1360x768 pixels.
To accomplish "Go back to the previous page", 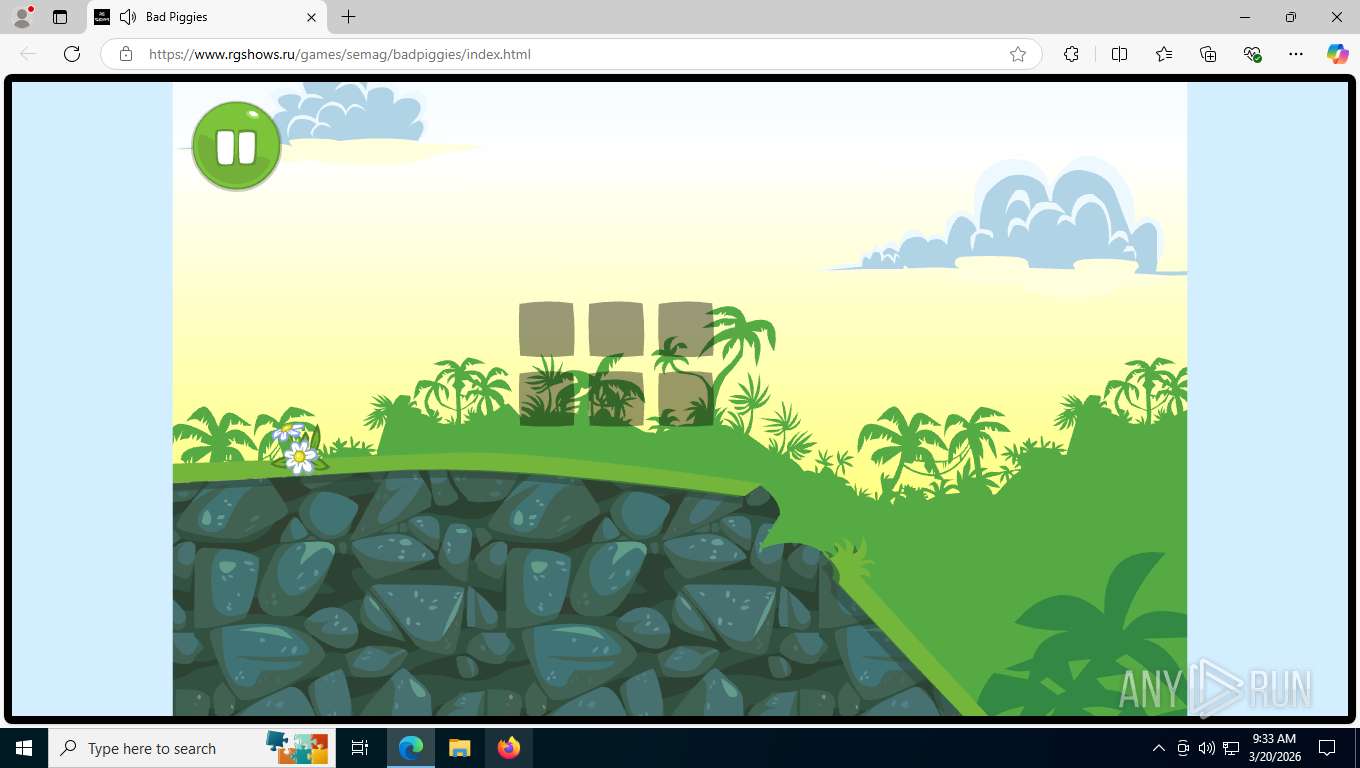I will (x=28, y=54).
